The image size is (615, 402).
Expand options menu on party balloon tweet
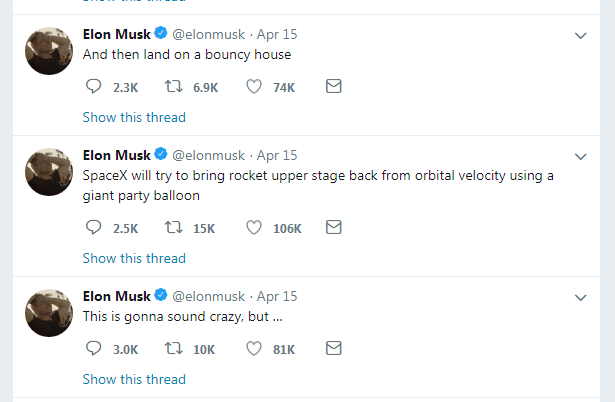click(x=581, y=157)
